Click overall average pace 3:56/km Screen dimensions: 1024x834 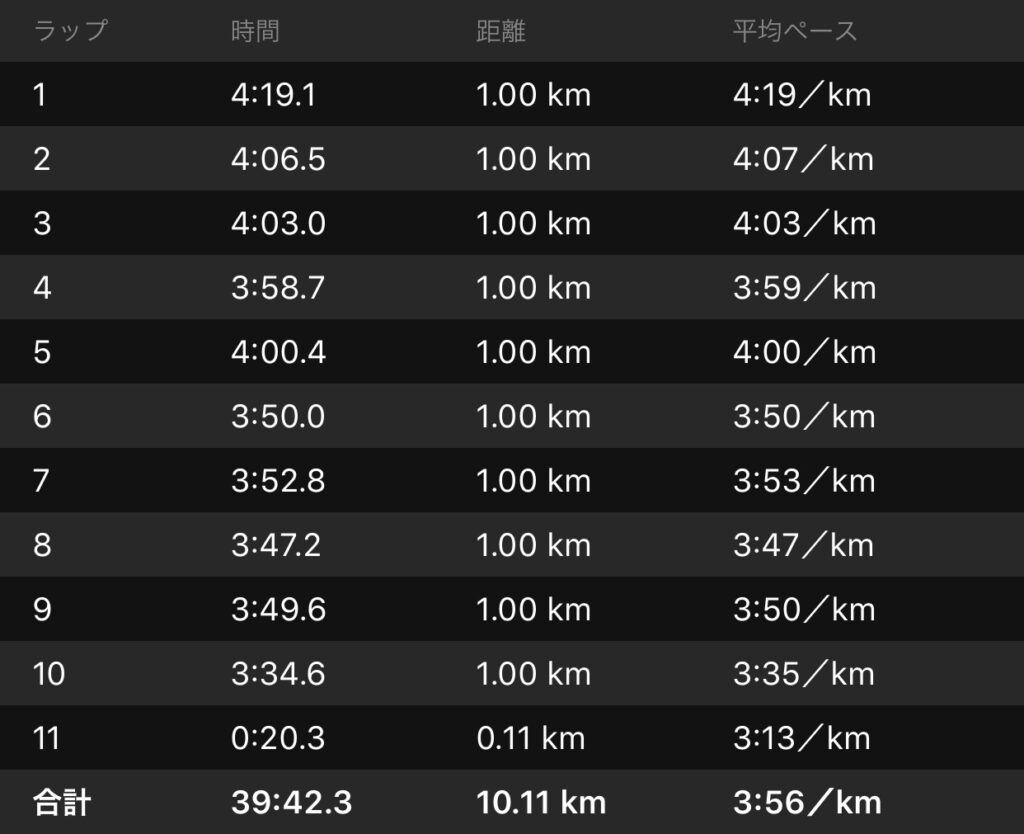coord(807,802)
